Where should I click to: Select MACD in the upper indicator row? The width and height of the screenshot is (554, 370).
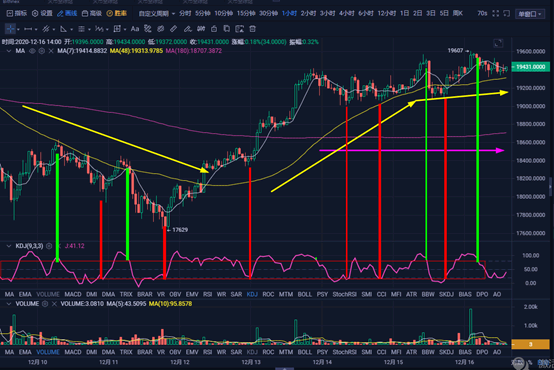pos(73,294)
